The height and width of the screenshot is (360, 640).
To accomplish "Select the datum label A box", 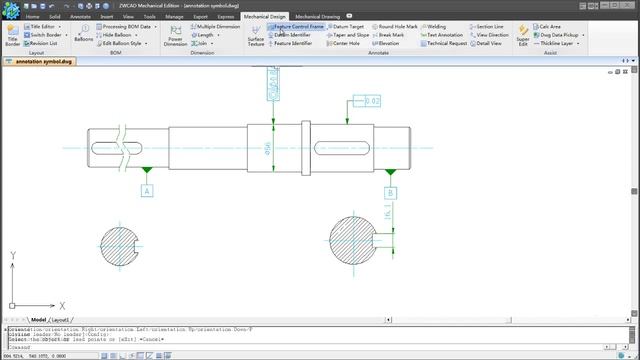I will 147,191.
